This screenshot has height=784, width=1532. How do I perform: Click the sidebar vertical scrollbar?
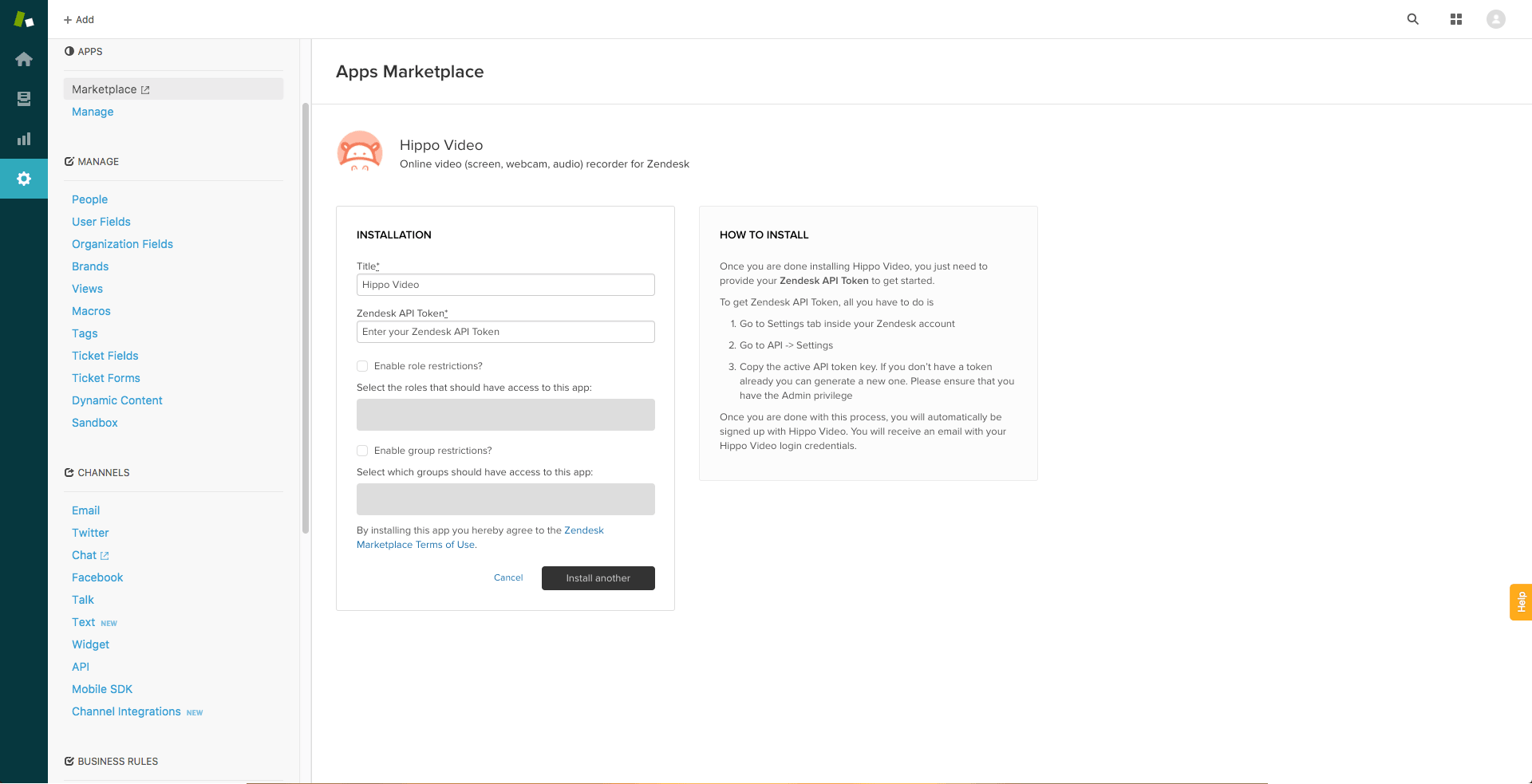point(306,319)
